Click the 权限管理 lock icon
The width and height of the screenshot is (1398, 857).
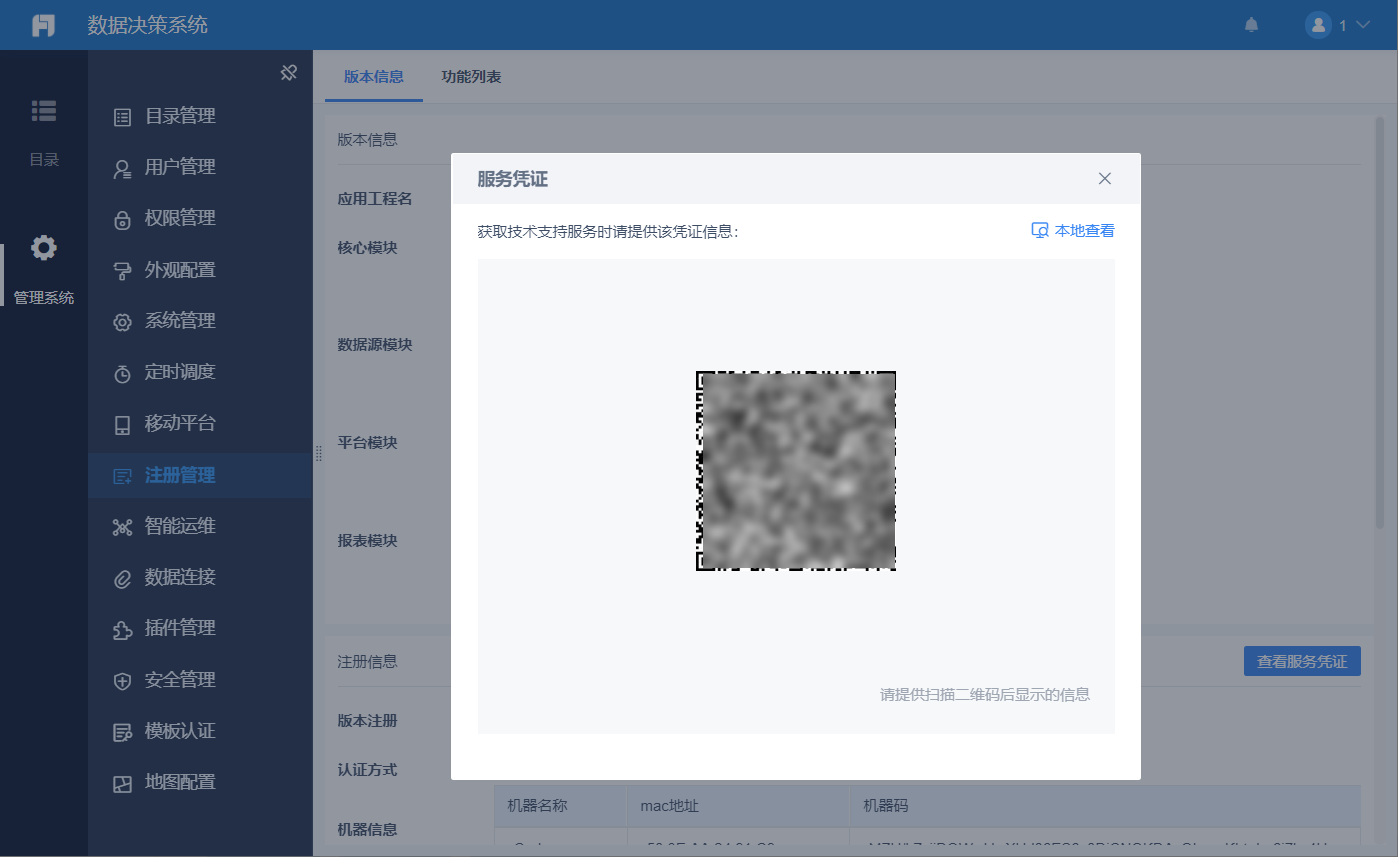pos(122,219)
